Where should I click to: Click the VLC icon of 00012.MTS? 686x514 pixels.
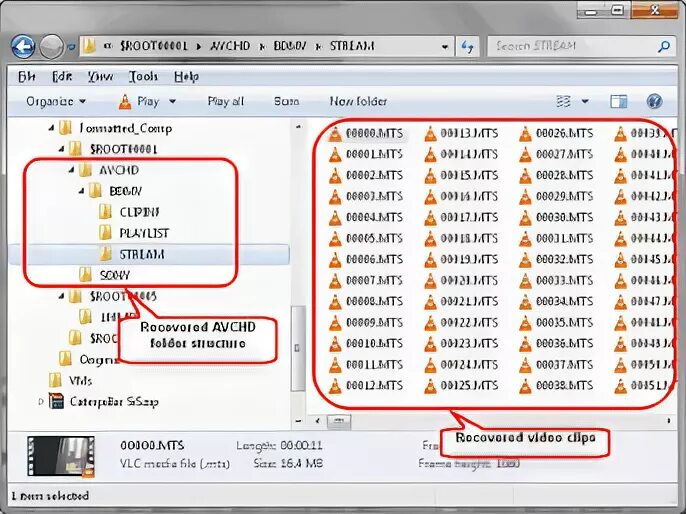pyautogui.click(x=335, y=385)
